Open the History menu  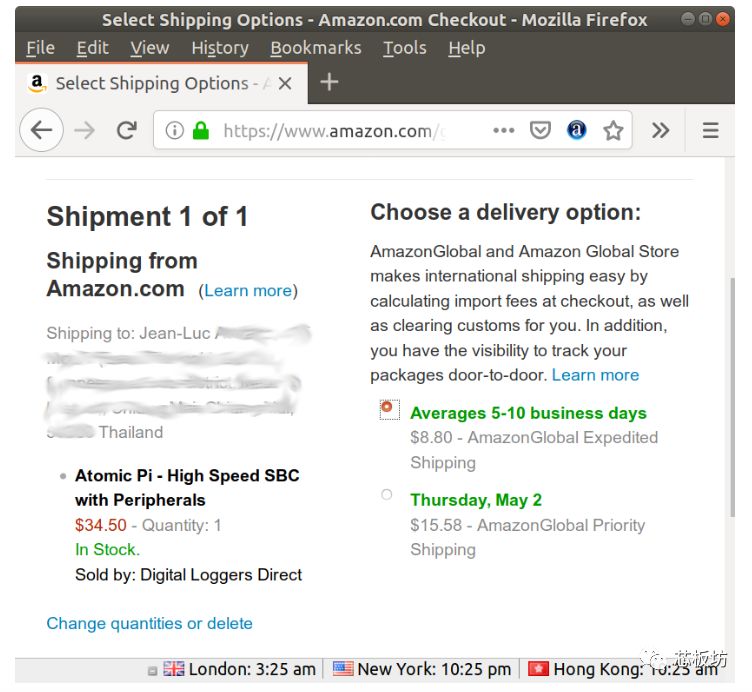[x=220, y=48]
